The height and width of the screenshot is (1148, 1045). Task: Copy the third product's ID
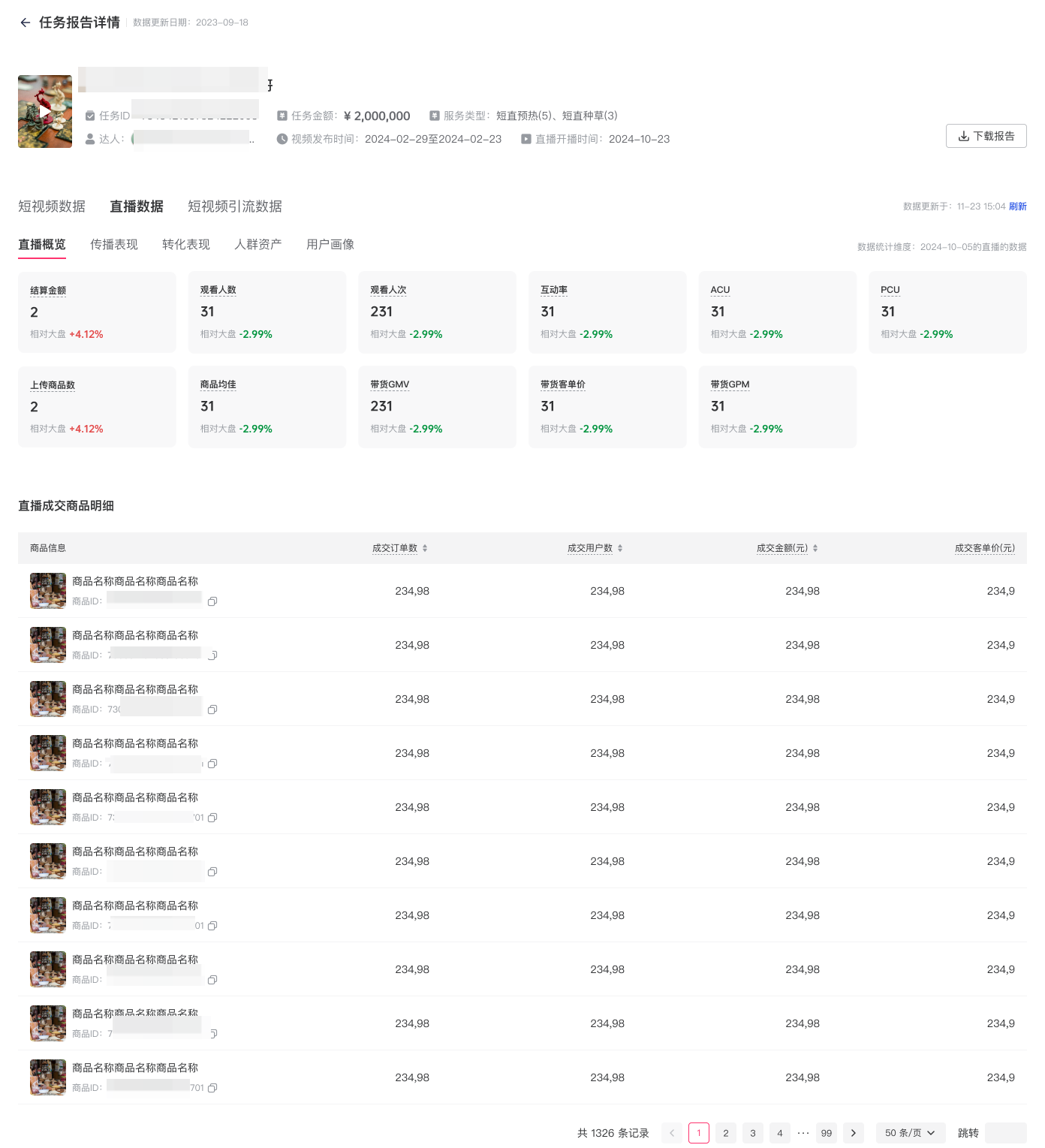(212, 710)
